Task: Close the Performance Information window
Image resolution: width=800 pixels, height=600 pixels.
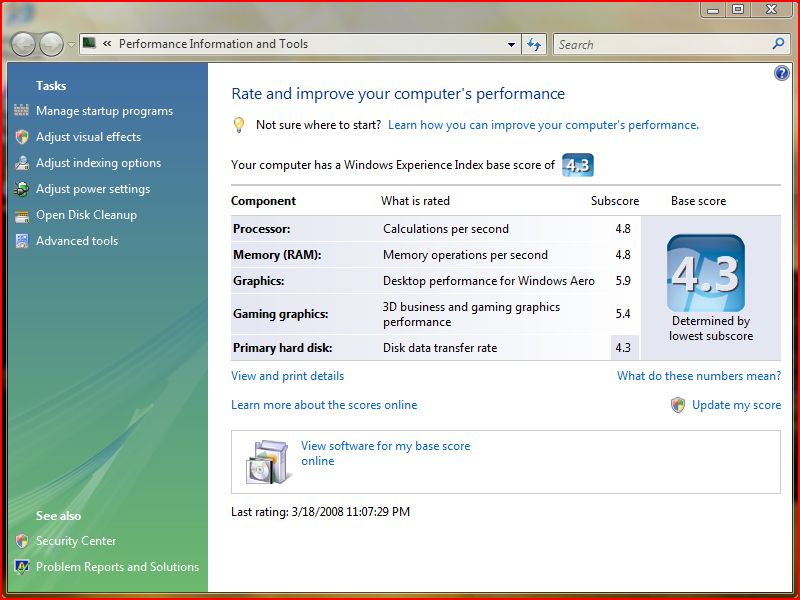Action: coord(771,9)
